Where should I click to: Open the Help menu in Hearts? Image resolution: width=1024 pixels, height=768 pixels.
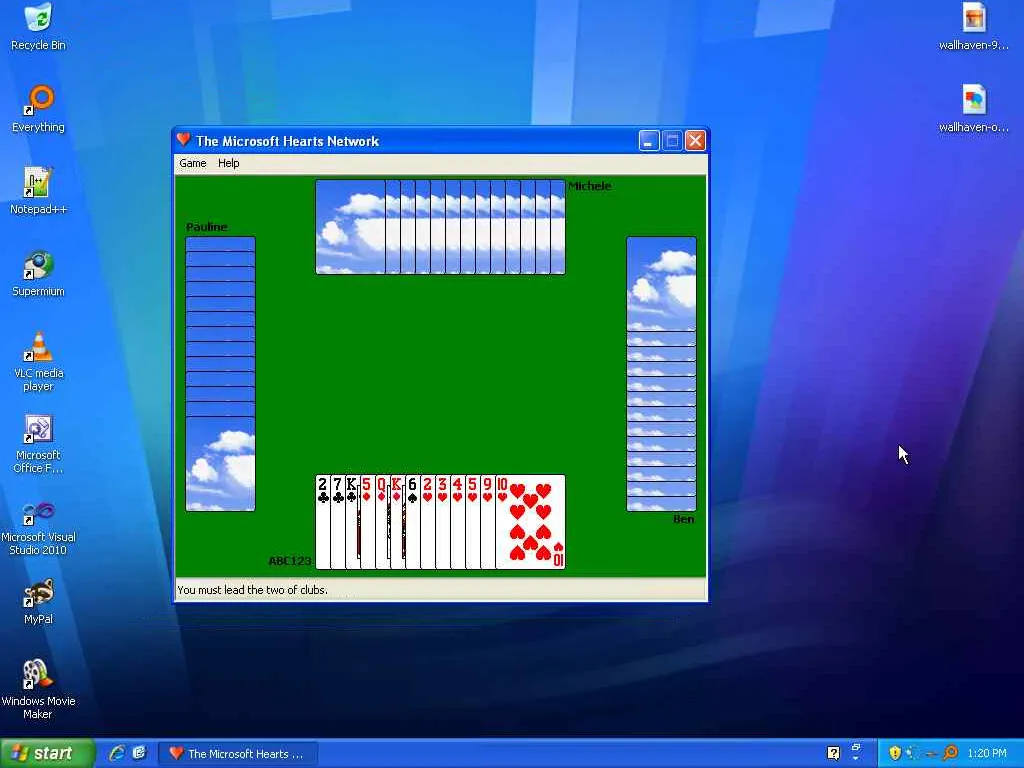tap(229, 163)
